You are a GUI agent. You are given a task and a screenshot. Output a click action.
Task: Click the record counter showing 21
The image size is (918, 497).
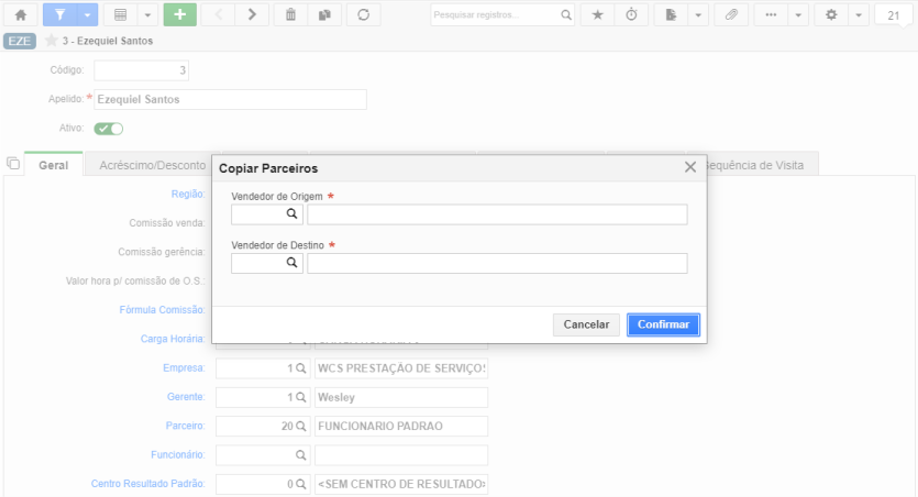893,15
